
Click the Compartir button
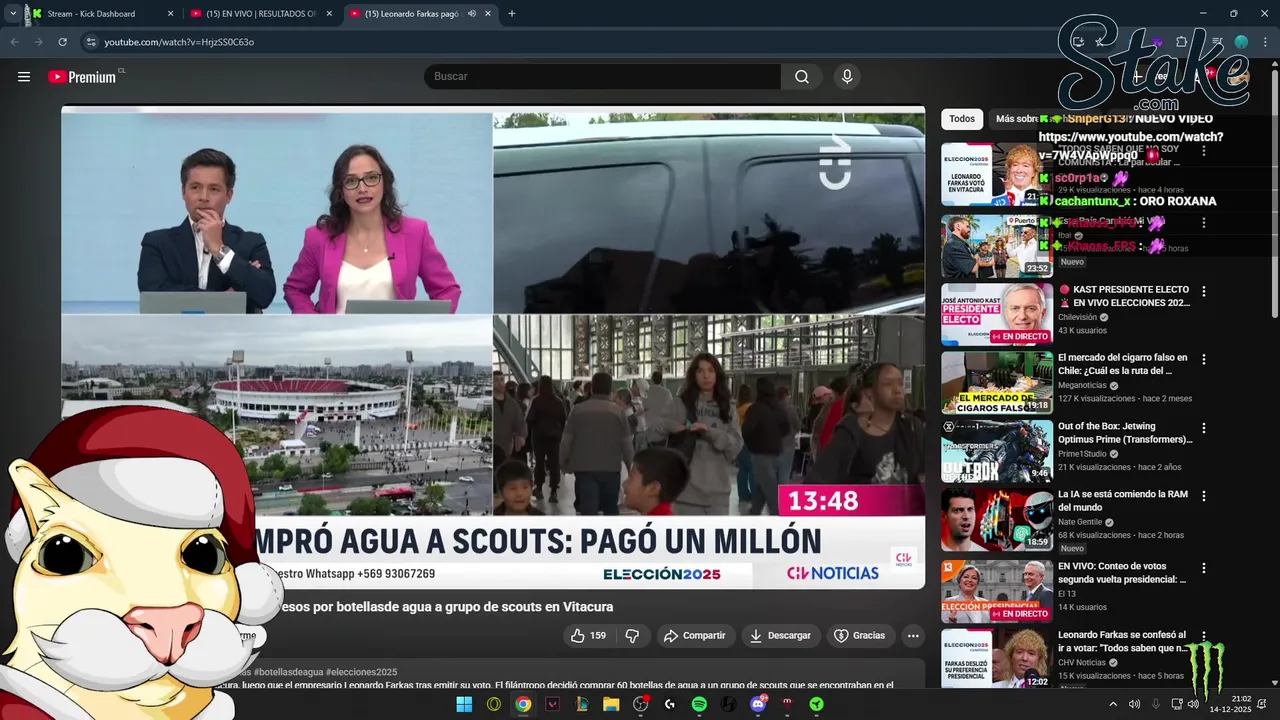click(x=695, y=635)
